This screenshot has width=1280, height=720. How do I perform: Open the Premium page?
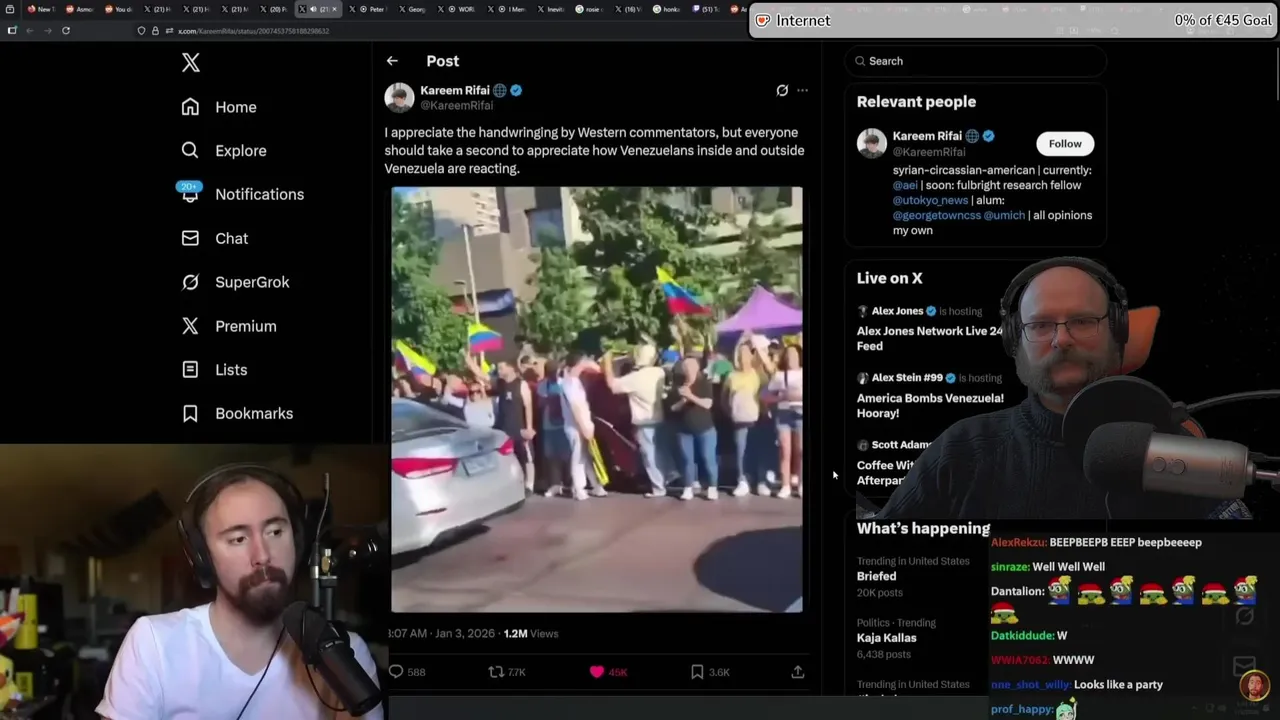tap(229, 326)
